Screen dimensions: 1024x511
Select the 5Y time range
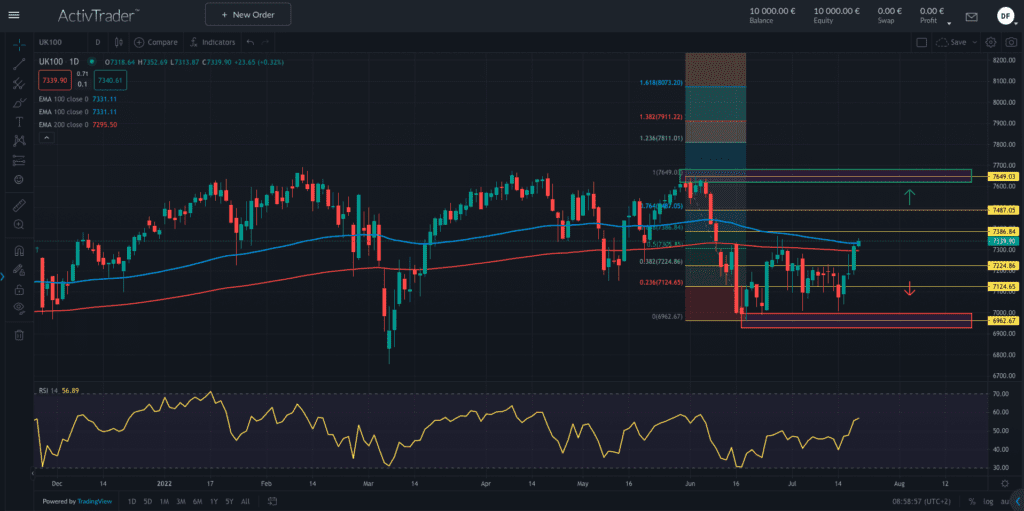pos(229,501)
